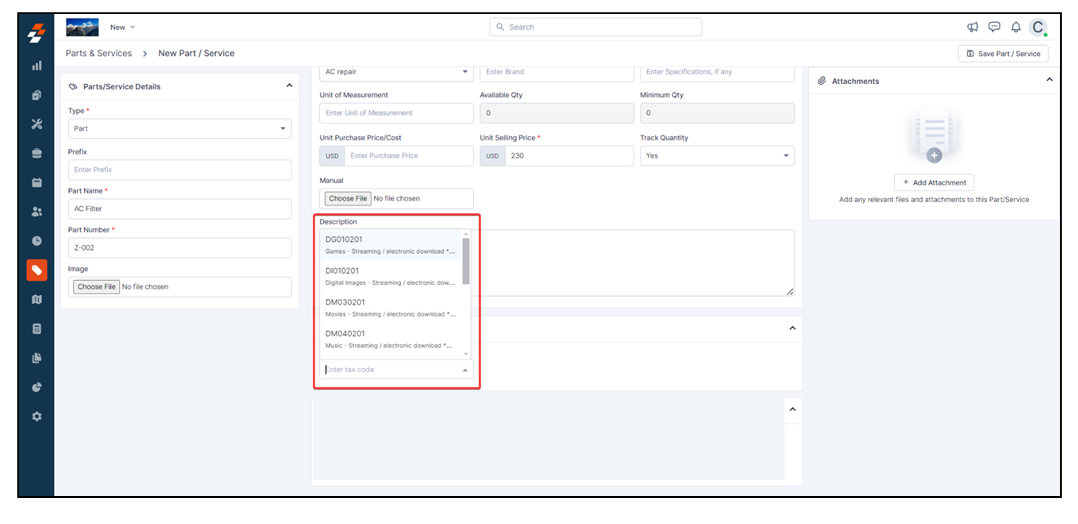1078x524 pixels.
Task: Select tax code DG010201 Games
Action: click(390, 245)
